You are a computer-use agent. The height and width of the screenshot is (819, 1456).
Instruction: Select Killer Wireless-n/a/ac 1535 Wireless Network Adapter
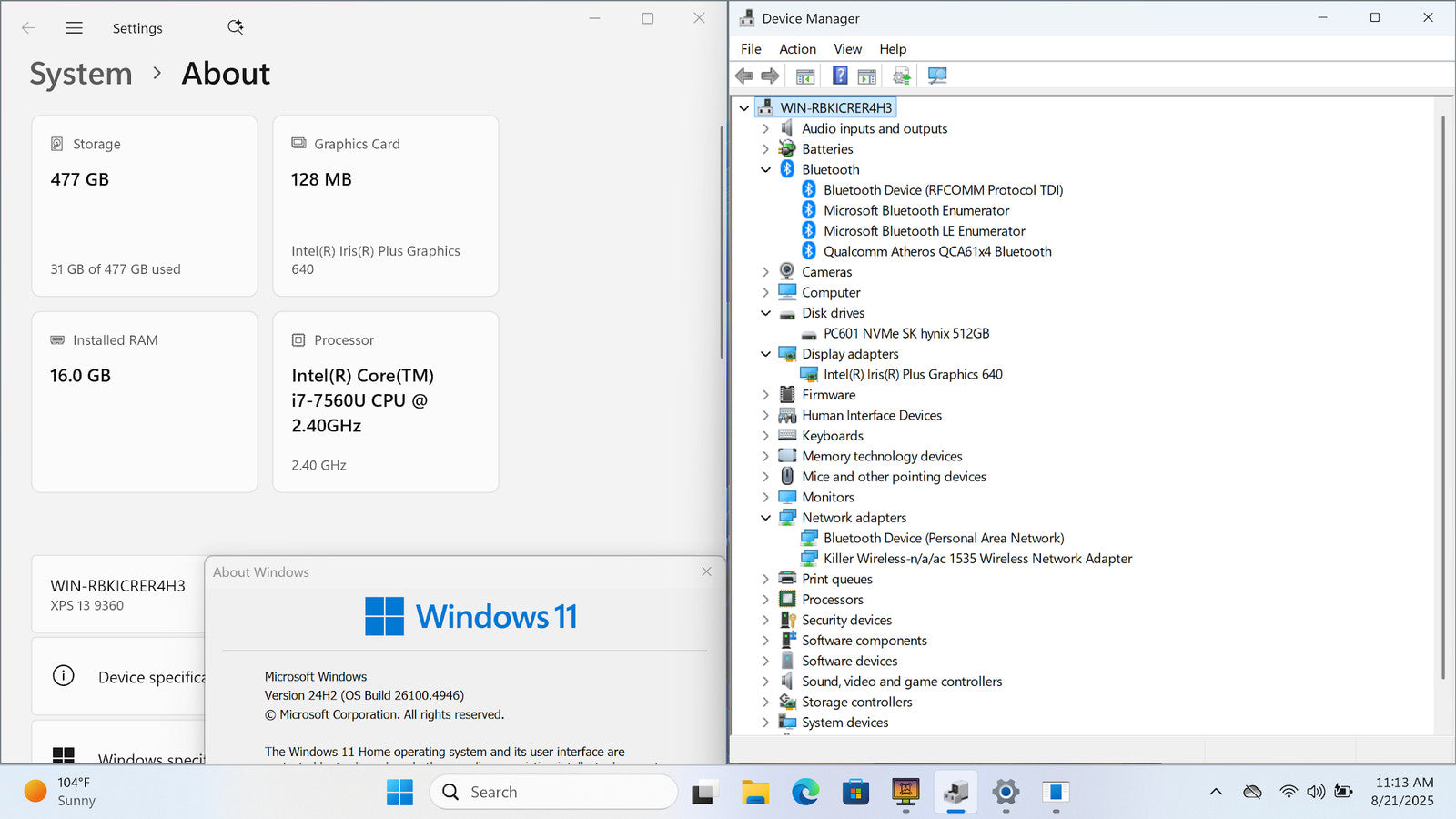click(977, 559)
